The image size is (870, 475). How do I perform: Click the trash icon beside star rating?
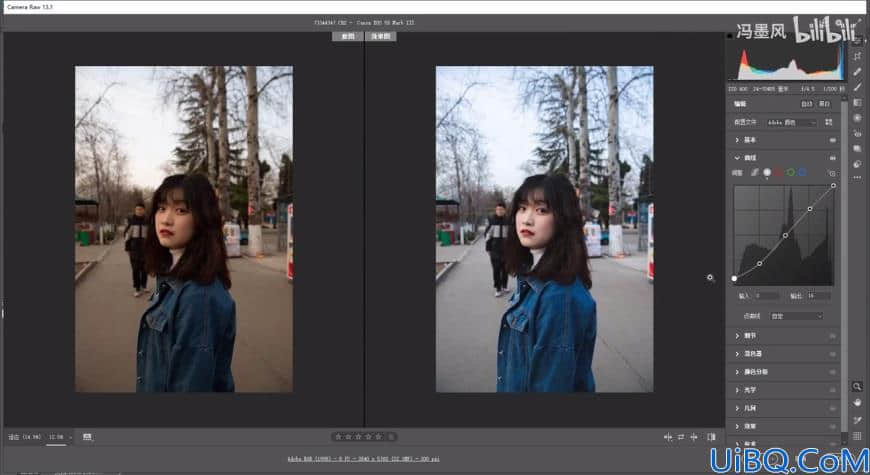point(391,437)
